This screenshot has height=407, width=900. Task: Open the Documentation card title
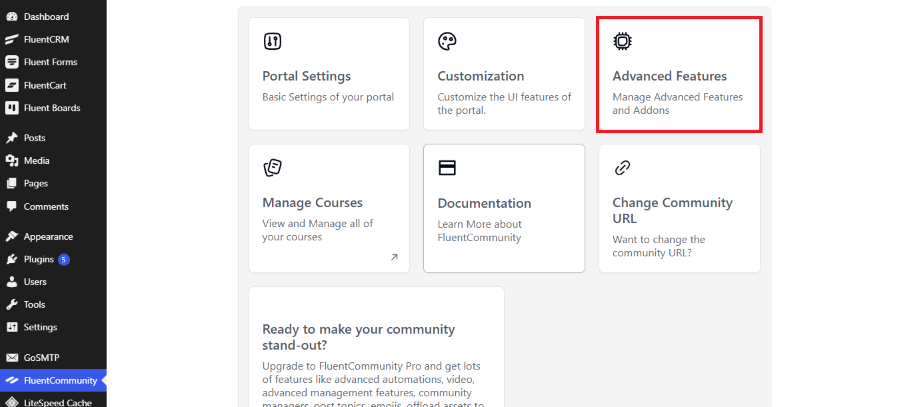484,203
